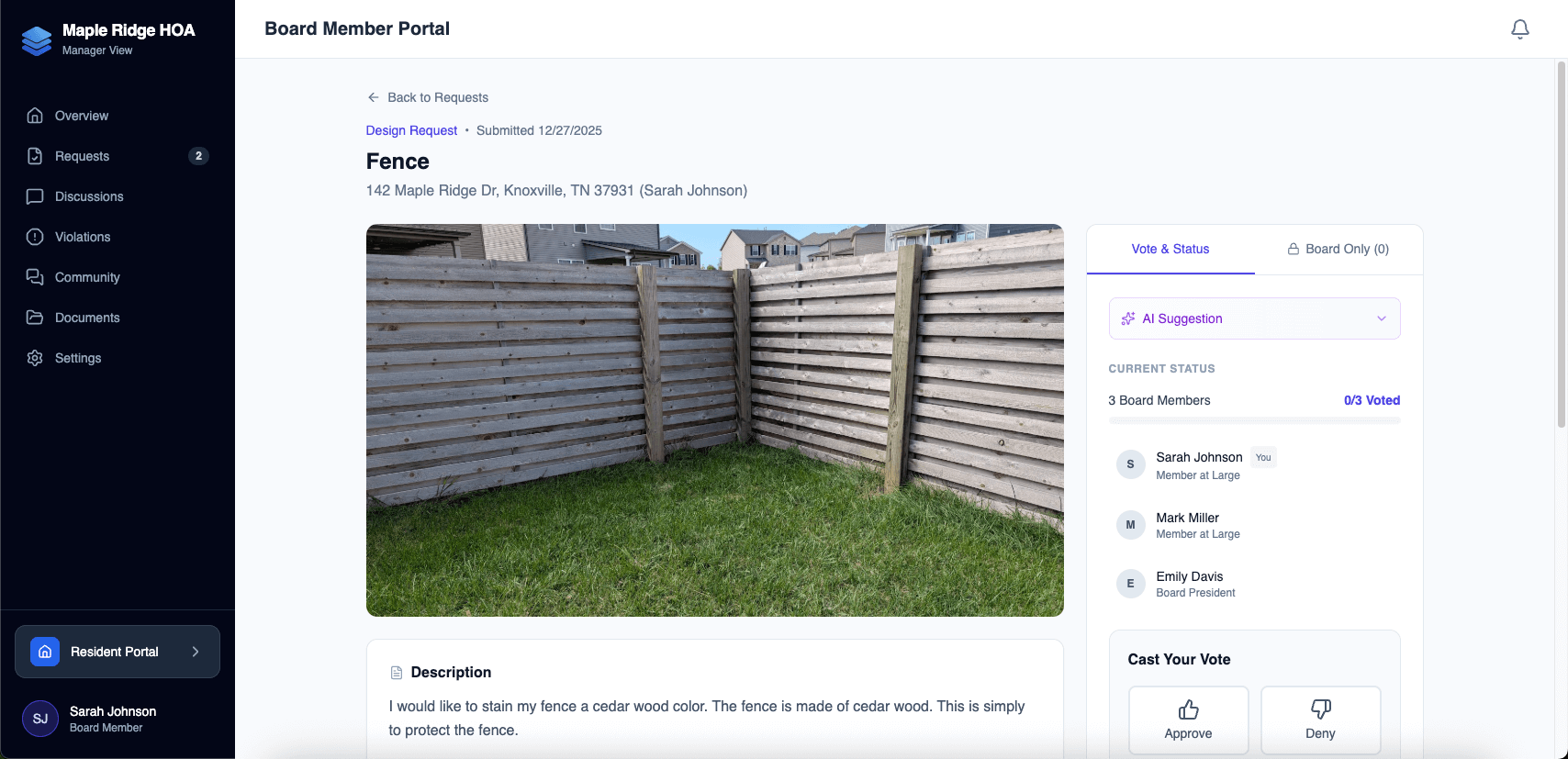
Task: Open Settings in the sidebar
Action: (118, 358)
